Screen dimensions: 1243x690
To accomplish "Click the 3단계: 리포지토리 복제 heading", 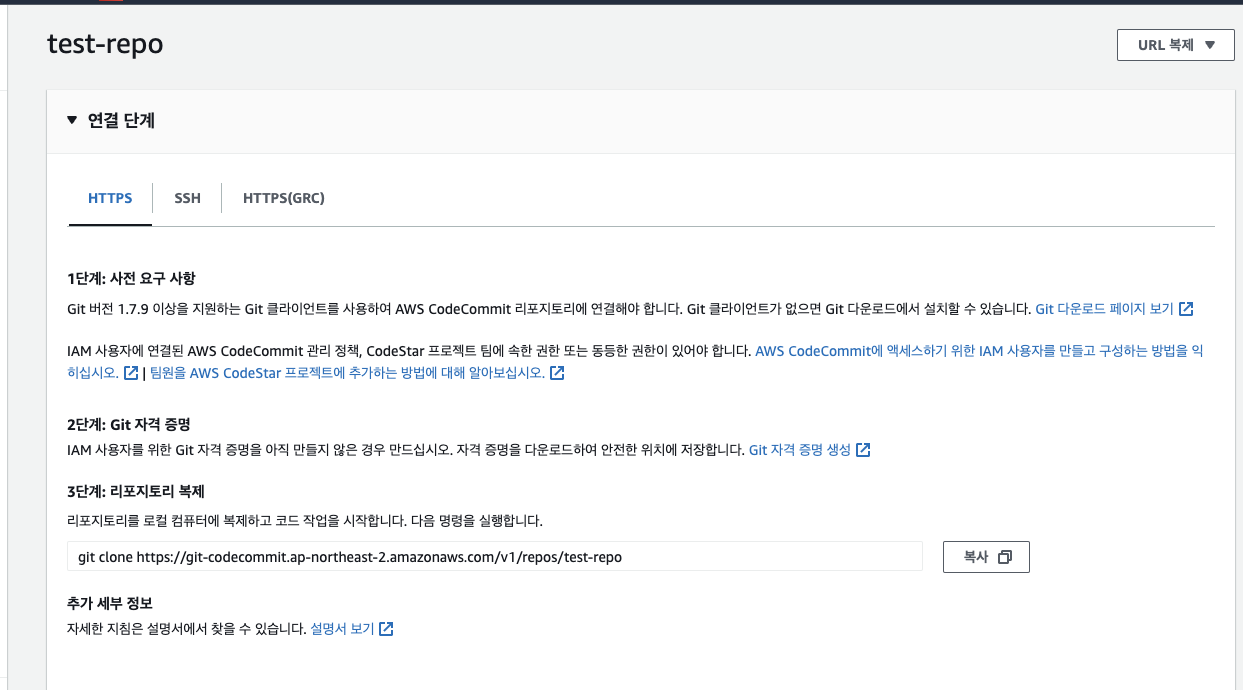I will (136, 491).
